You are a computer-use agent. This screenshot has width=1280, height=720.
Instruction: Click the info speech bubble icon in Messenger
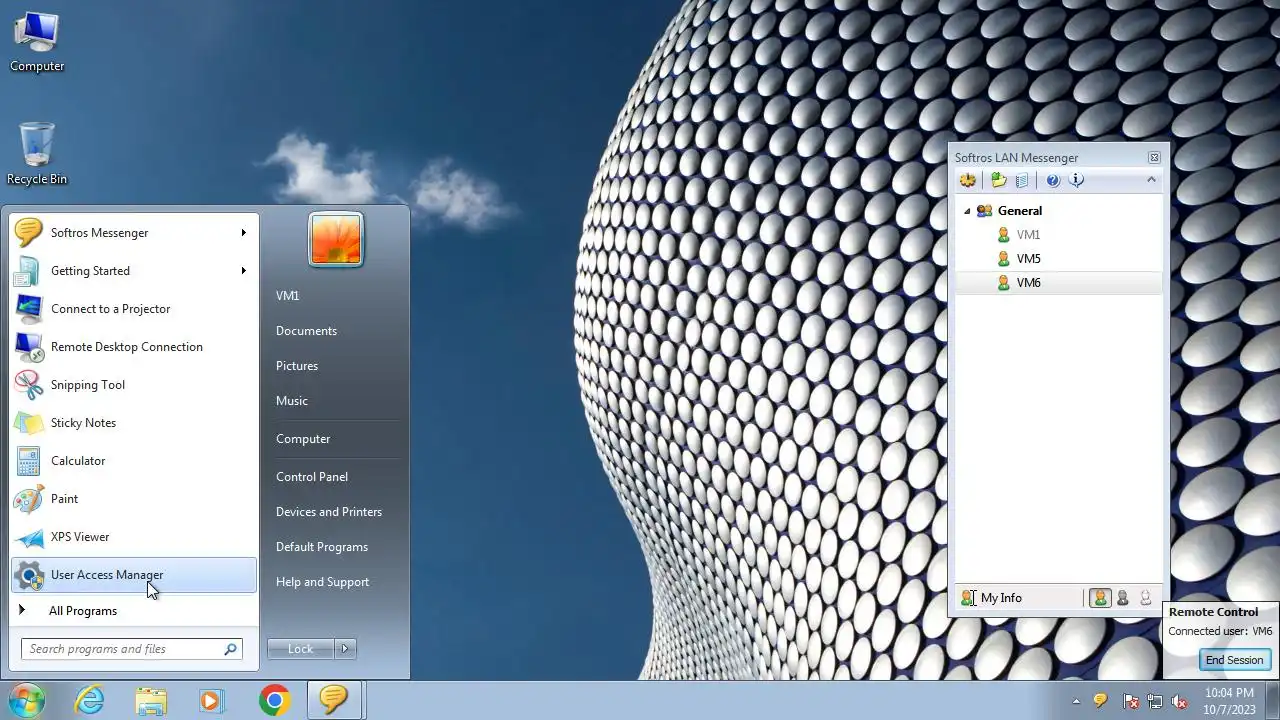click(x=1077, y=180)
